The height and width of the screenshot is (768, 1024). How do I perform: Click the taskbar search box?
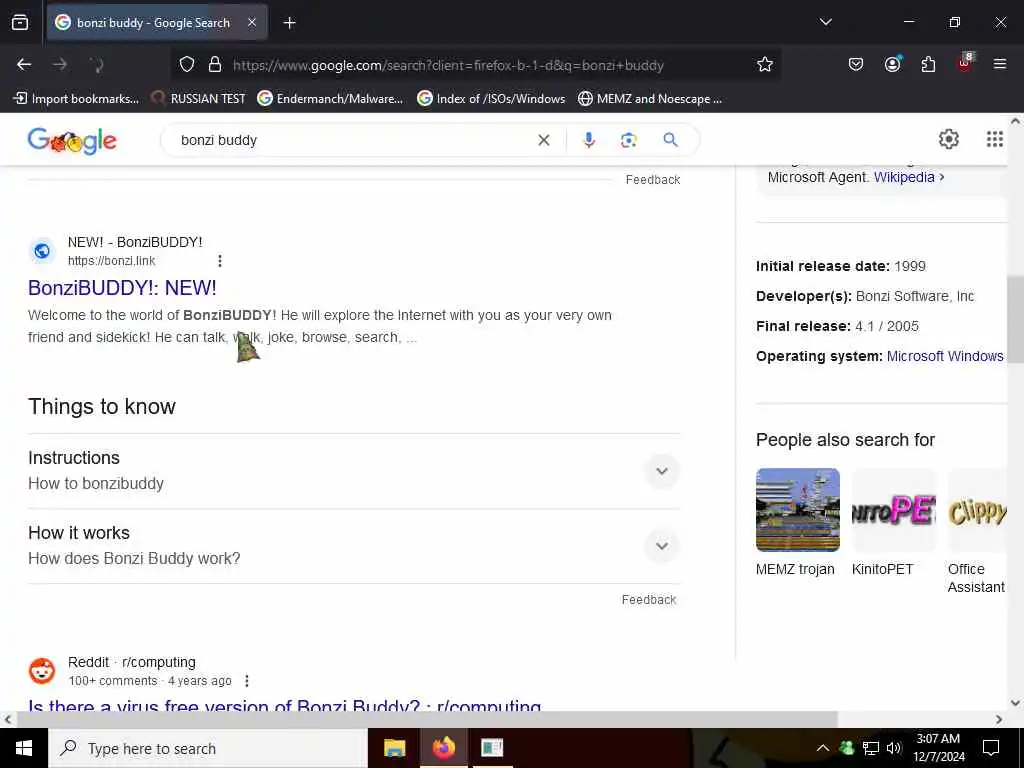208,748
